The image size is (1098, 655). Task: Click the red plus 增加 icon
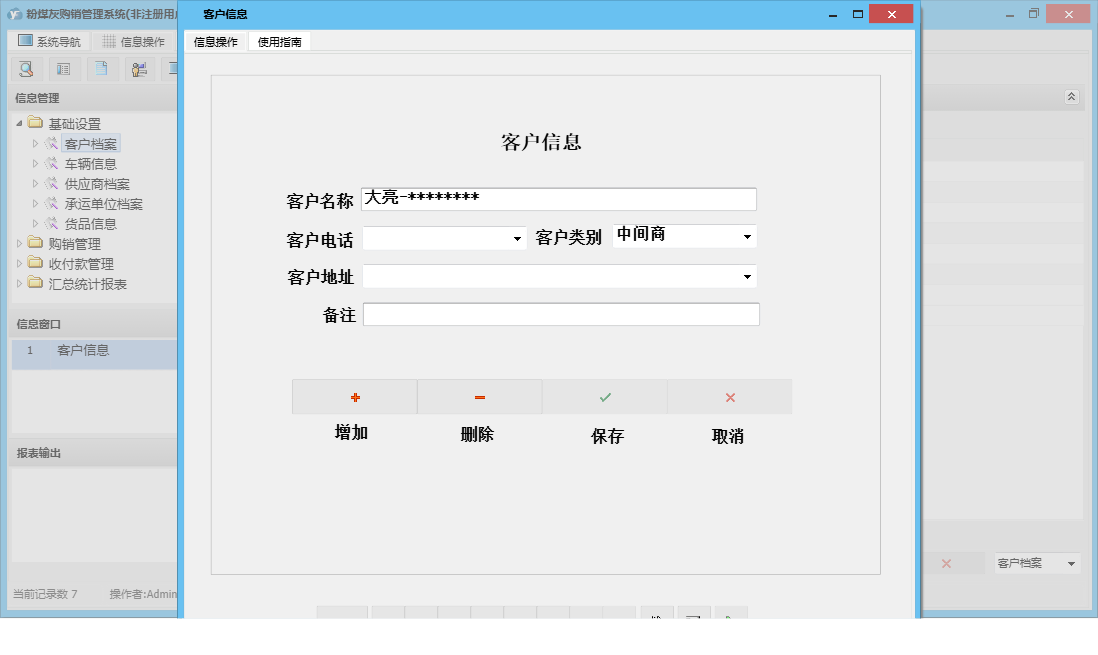pyautogui.click(x=354, y=396)
